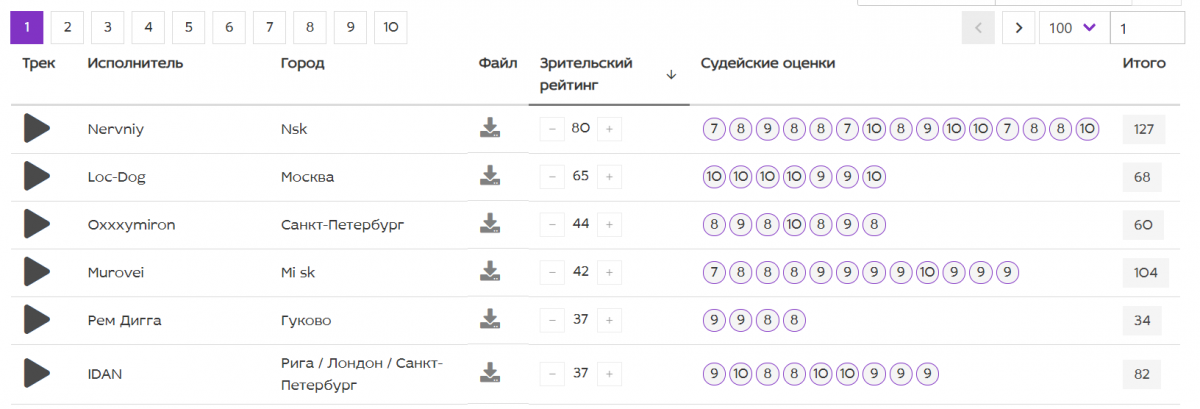Image resolution: width=1200 pixels, height=409 pixels.
Task: Download the Nervniy track file
Action: (x=489, y=128)
